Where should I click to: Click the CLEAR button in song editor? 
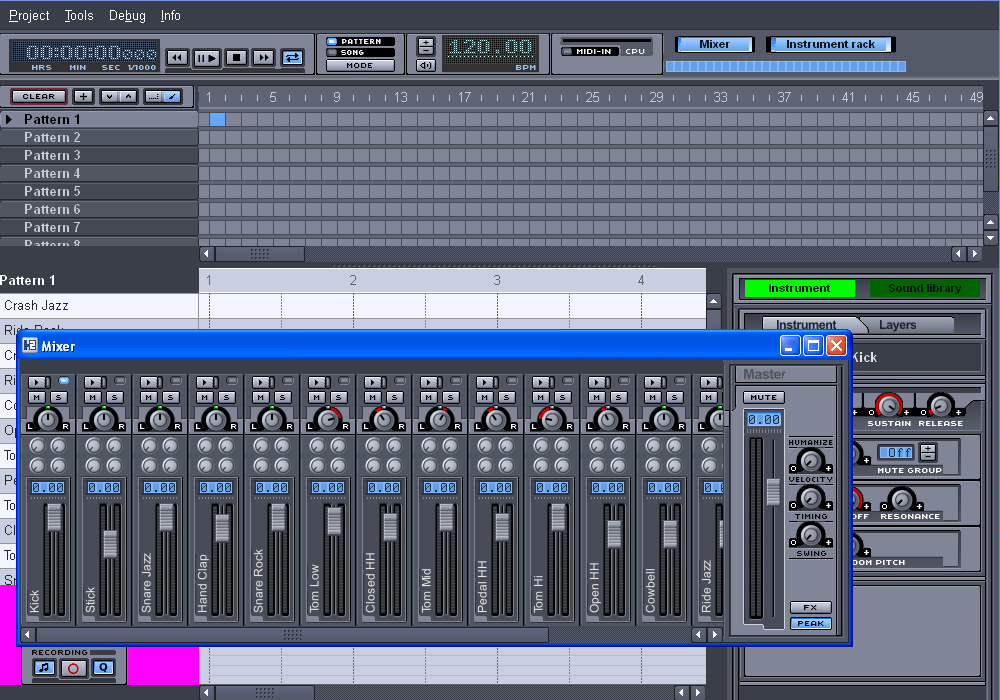(x=38, y=96)
